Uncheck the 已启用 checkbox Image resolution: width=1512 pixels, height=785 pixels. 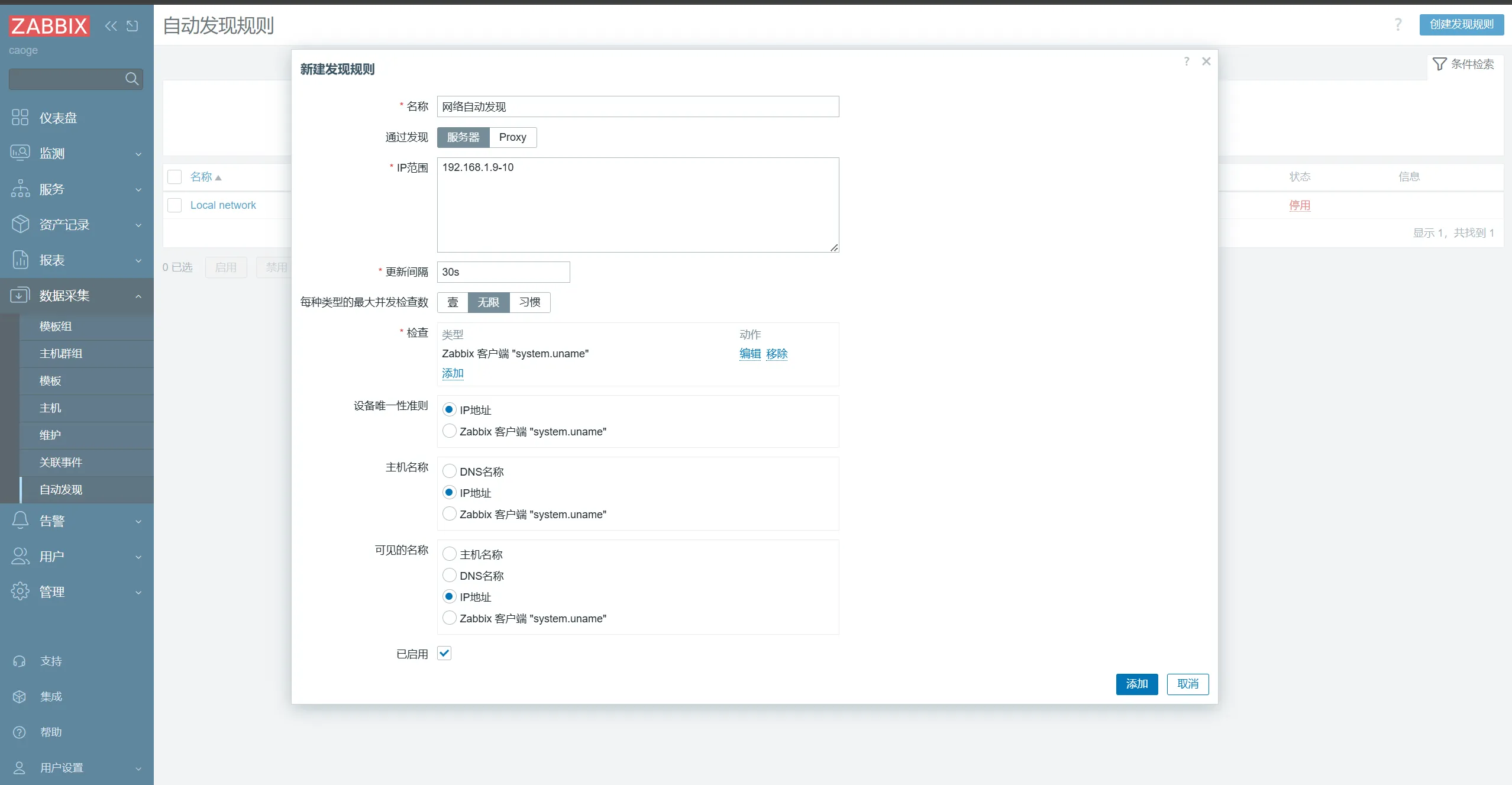coord(444,653)
